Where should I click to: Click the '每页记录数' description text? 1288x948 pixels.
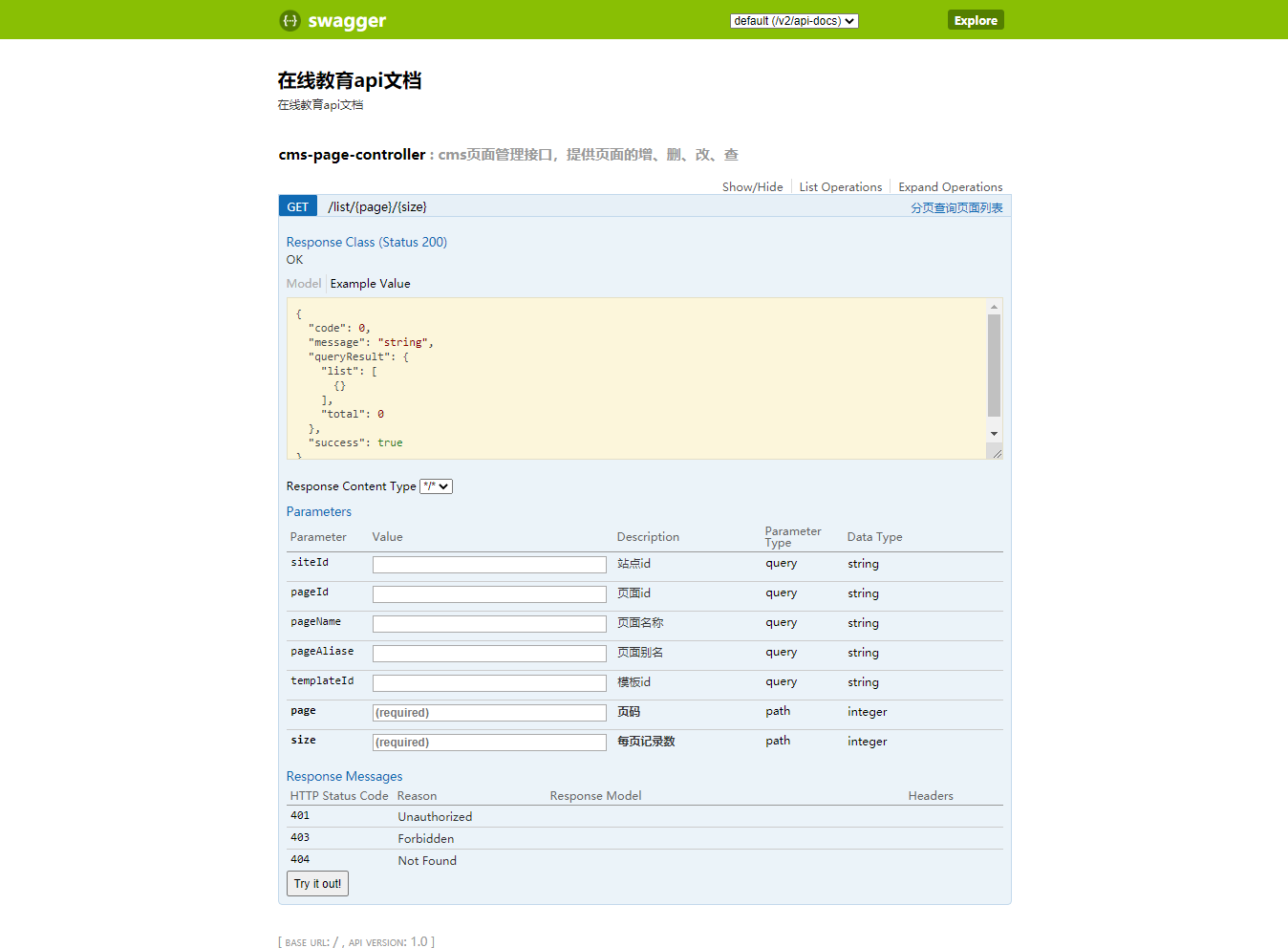(x=646, y=742)
